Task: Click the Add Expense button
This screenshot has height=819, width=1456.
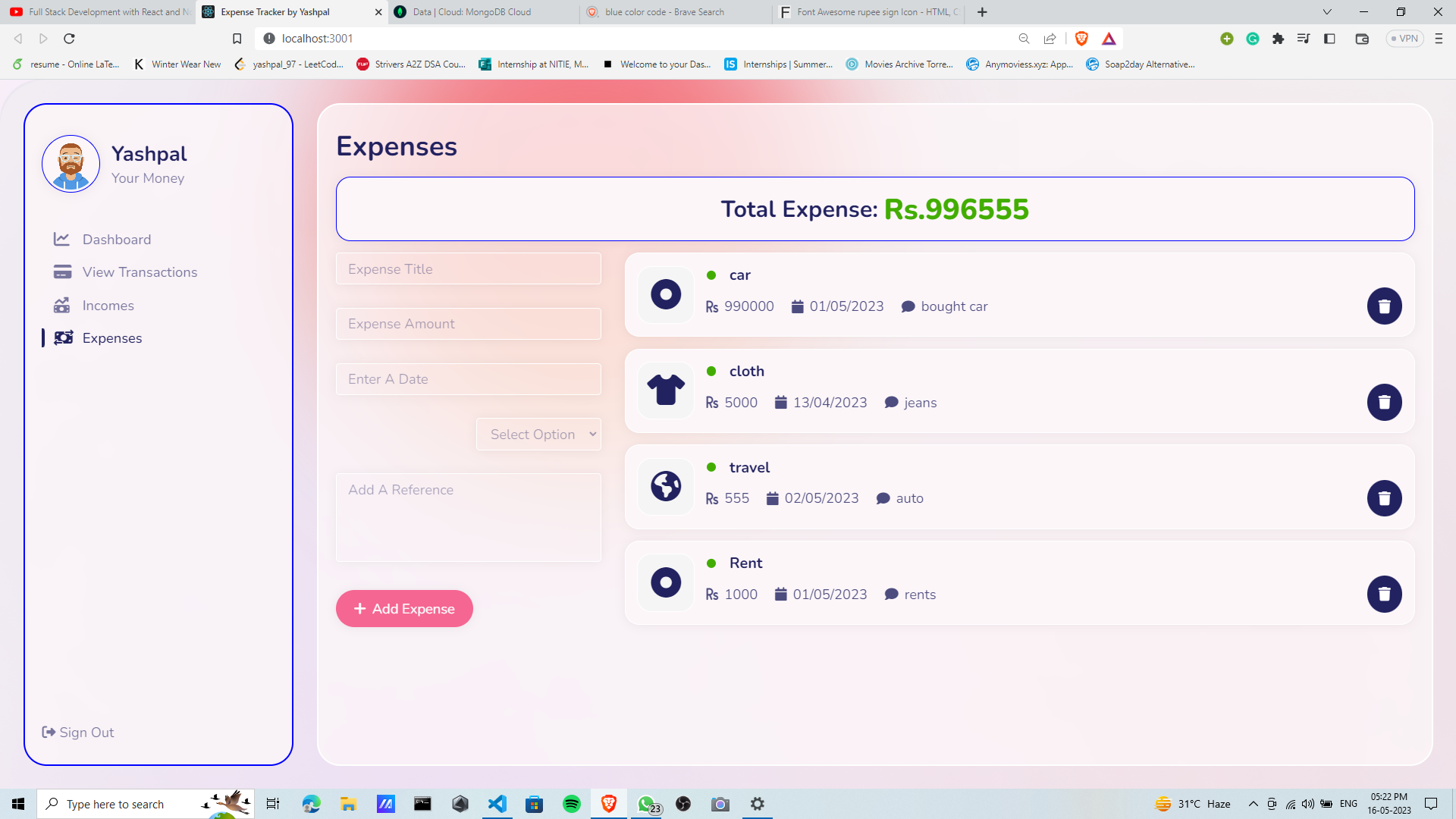Action: point(404,608)
